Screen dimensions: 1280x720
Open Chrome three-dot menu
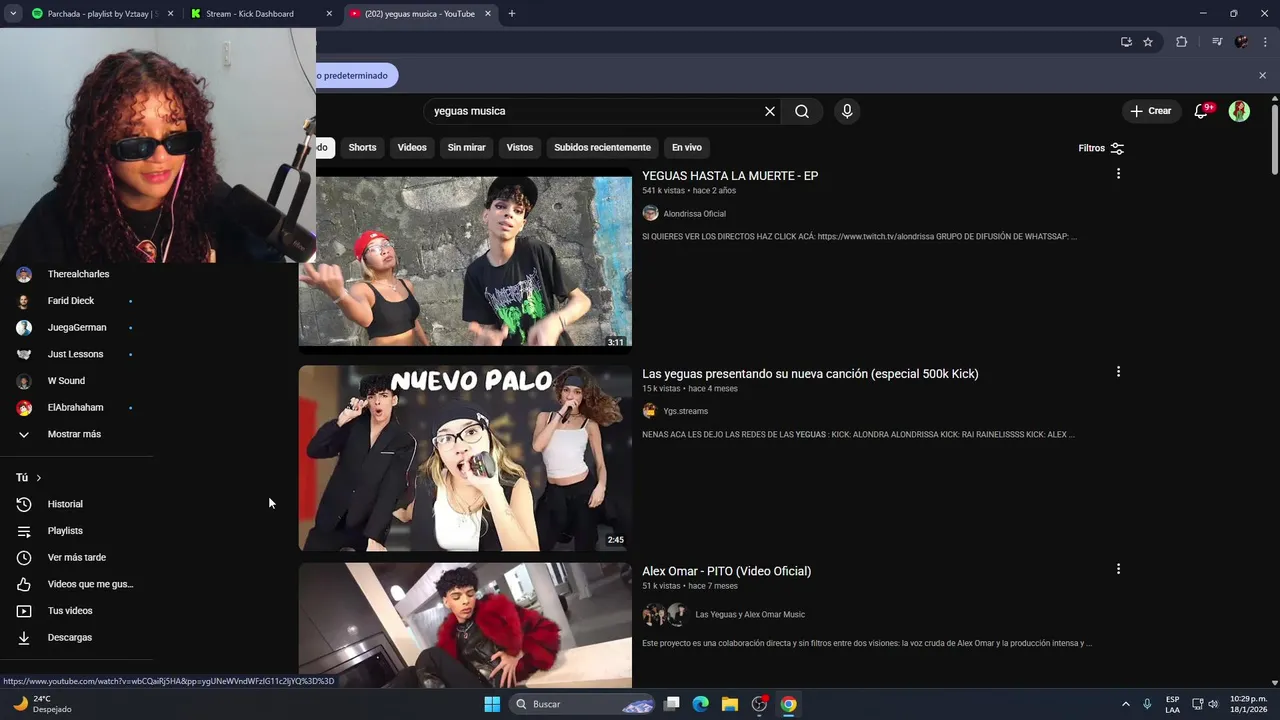[1265, 42]
